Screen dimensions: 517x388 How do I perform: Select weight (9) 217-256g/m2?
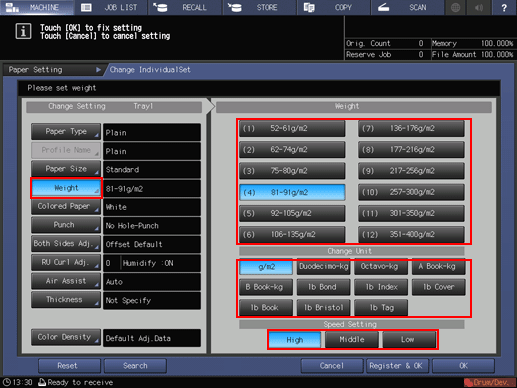[411, 171]
